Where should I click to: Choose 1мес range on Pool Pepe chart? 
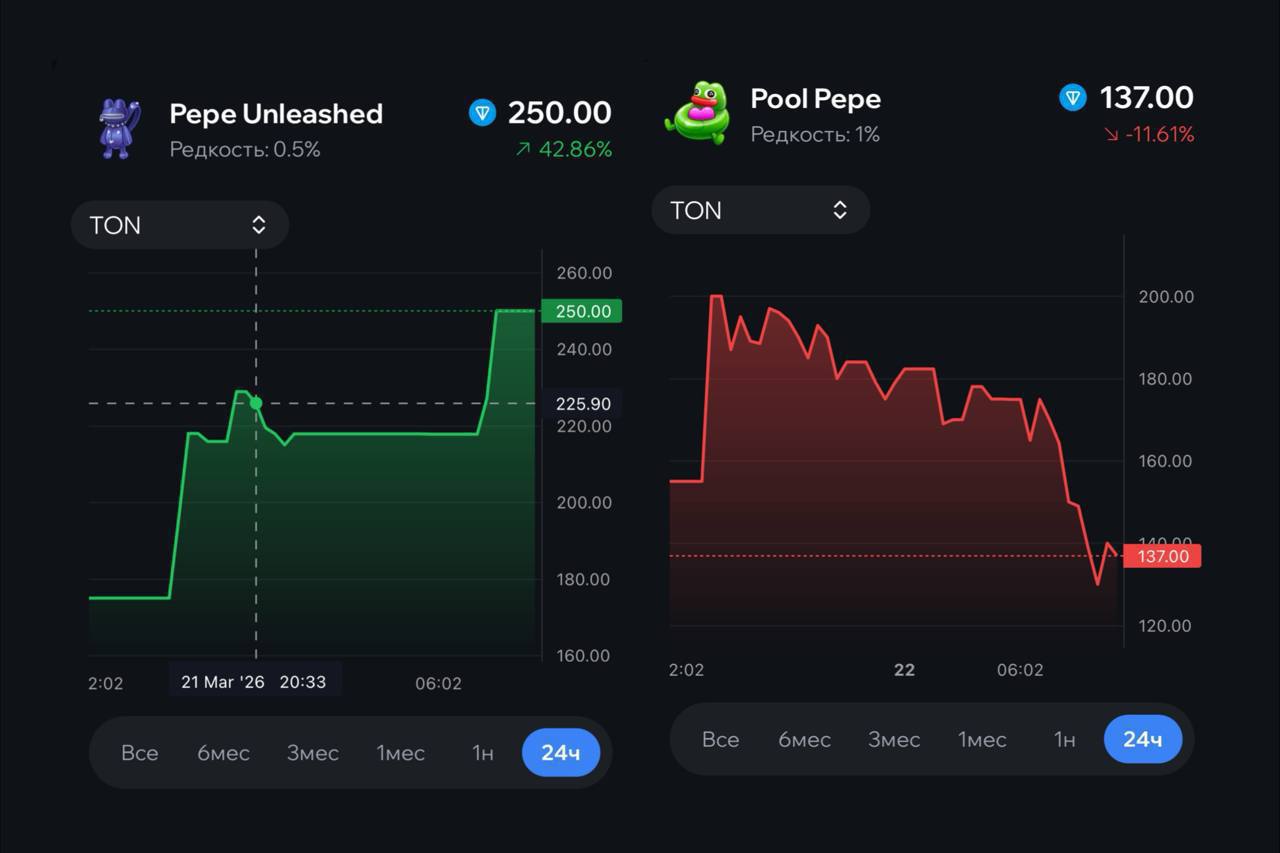tap(982, 739)
